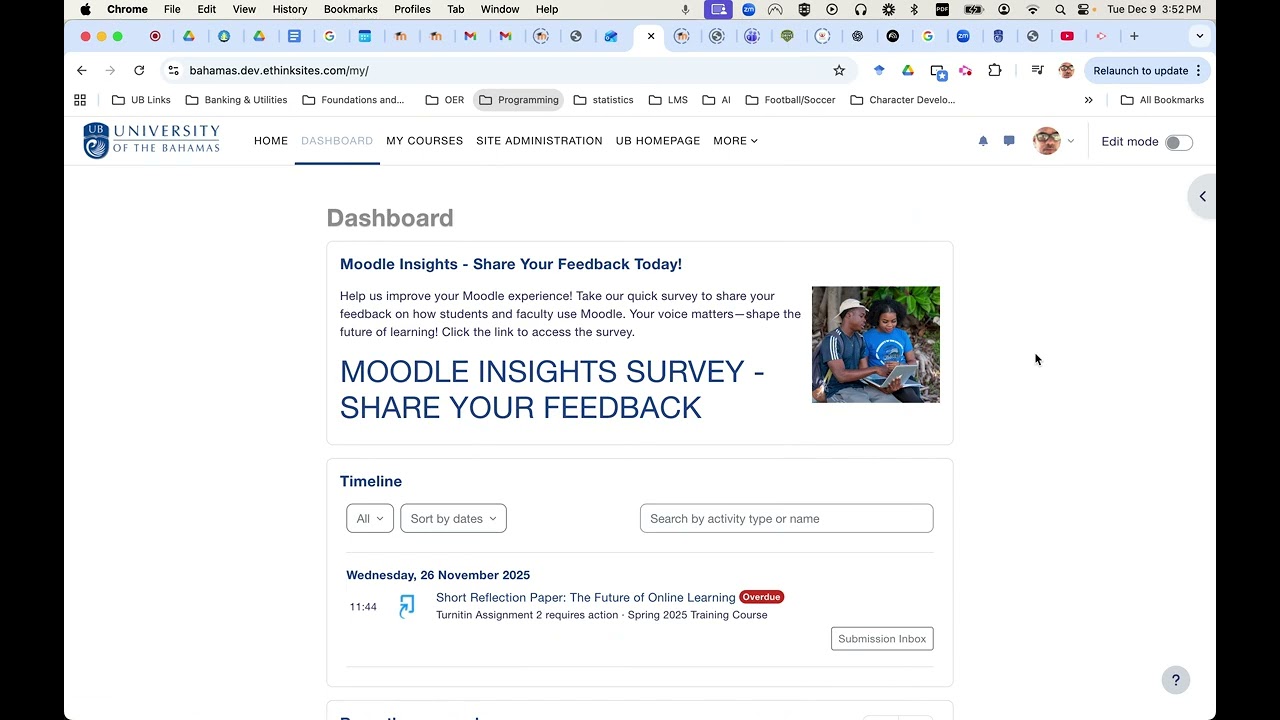Open the messaging chat bubble icon

pyautogui.click(x=1009, y=141)
